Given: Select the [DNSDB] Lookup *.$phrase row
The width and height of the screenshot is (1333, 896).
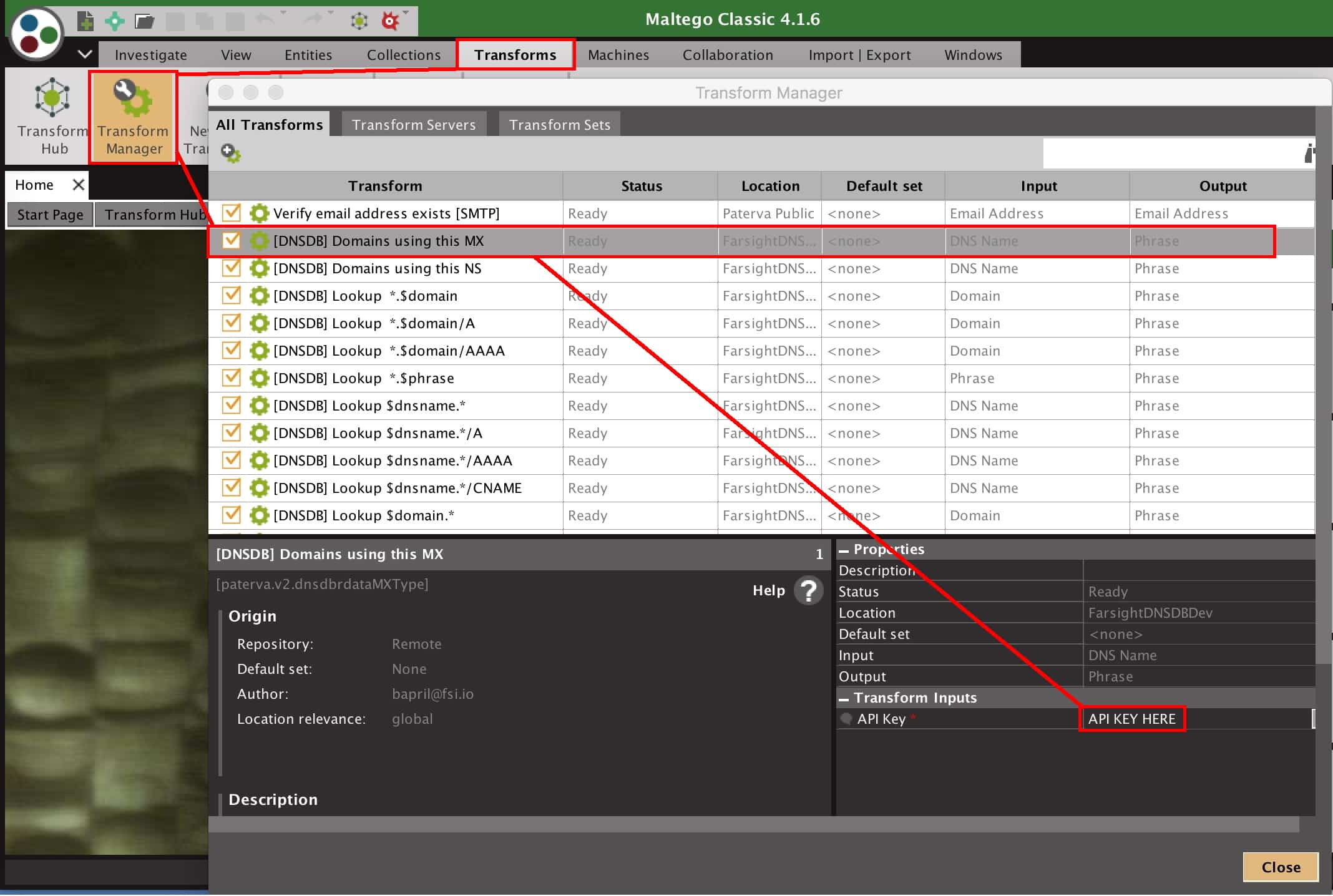Looking at the screenshot, I should tap(761, 378).
